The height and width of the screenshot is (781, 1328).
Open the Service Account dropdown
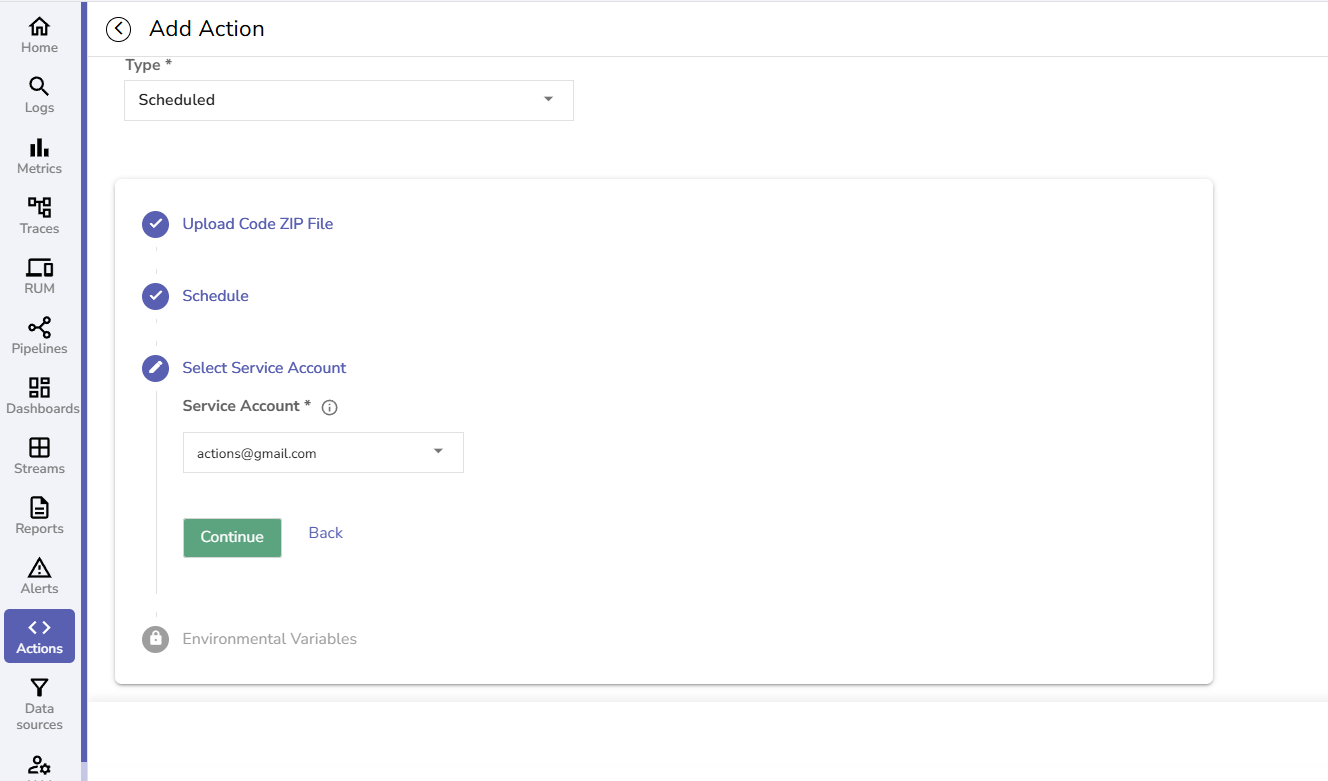(322, 452)
